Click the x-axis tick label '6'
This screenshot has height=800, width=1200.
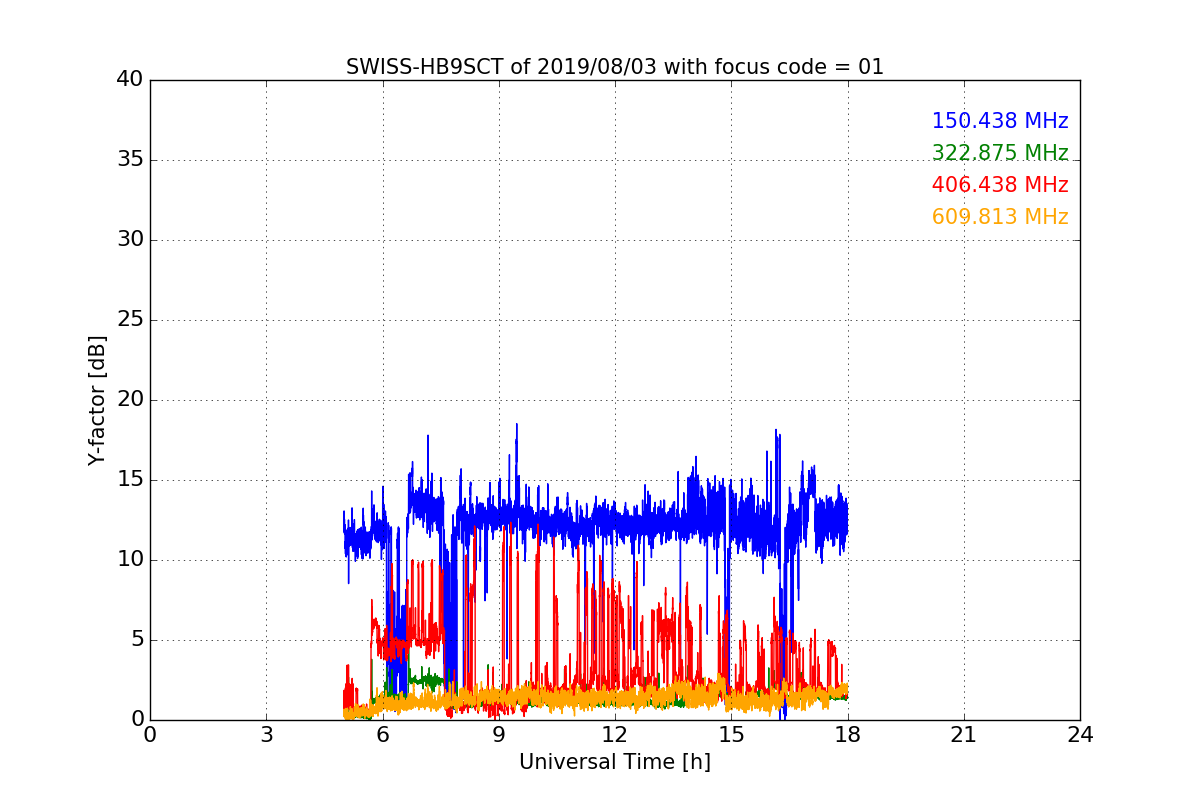382,735
